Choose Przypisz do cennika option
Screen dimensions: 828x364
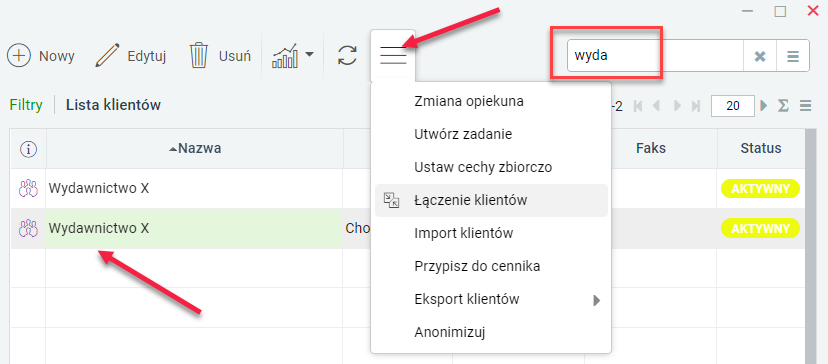tap(477, 266)
